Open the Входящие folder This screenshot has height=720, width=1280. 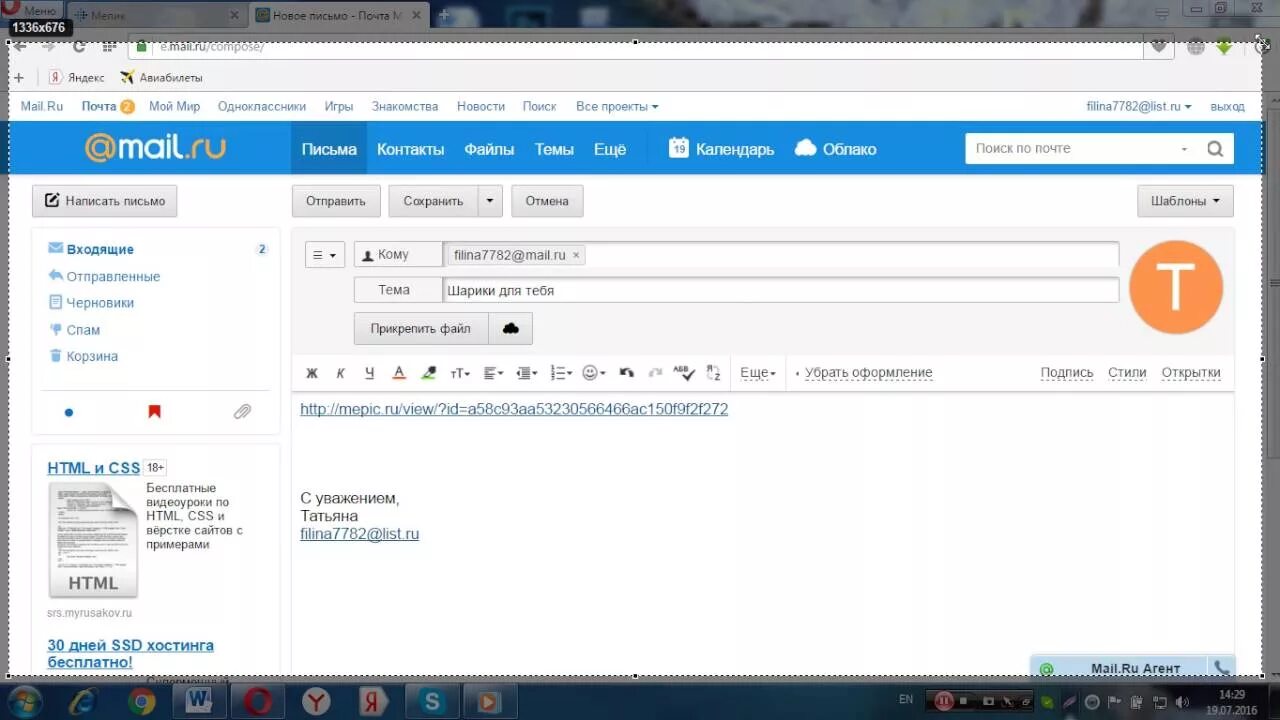tap(100, 250)
